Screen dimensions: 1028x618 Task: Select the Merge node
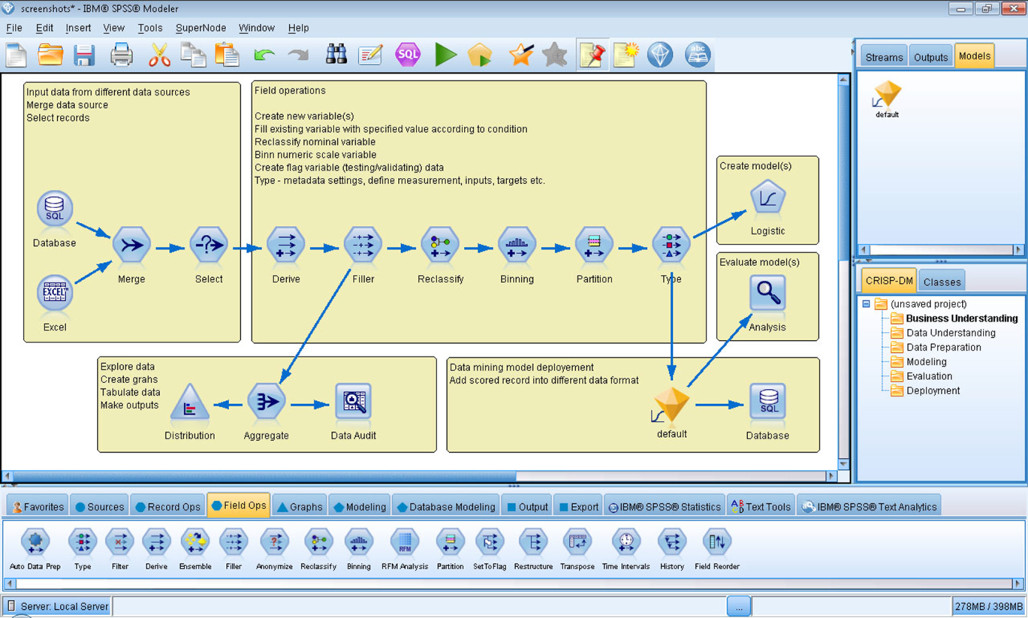132,245
